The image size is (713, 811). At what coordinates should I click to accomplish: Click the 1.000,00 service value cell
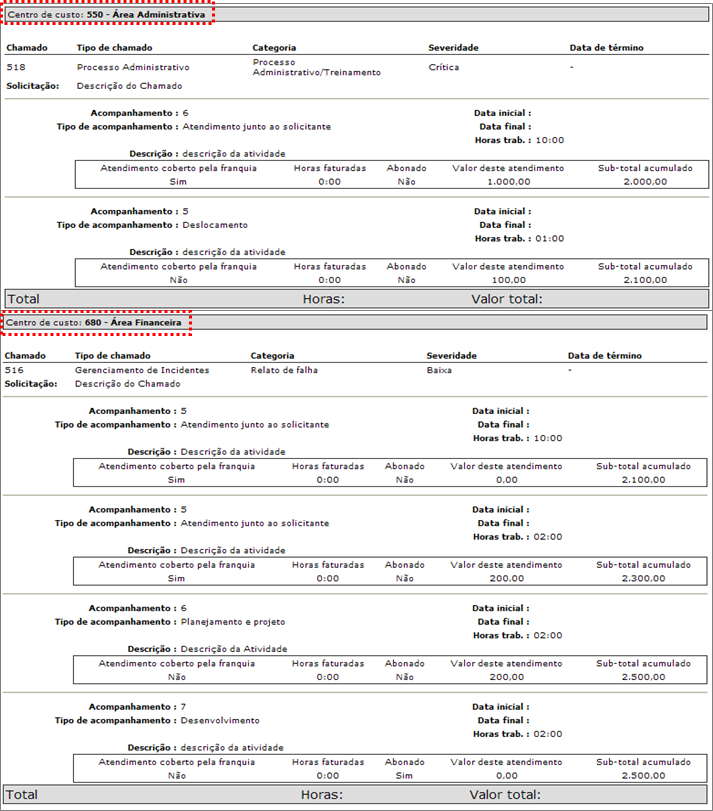pos(507,182)
